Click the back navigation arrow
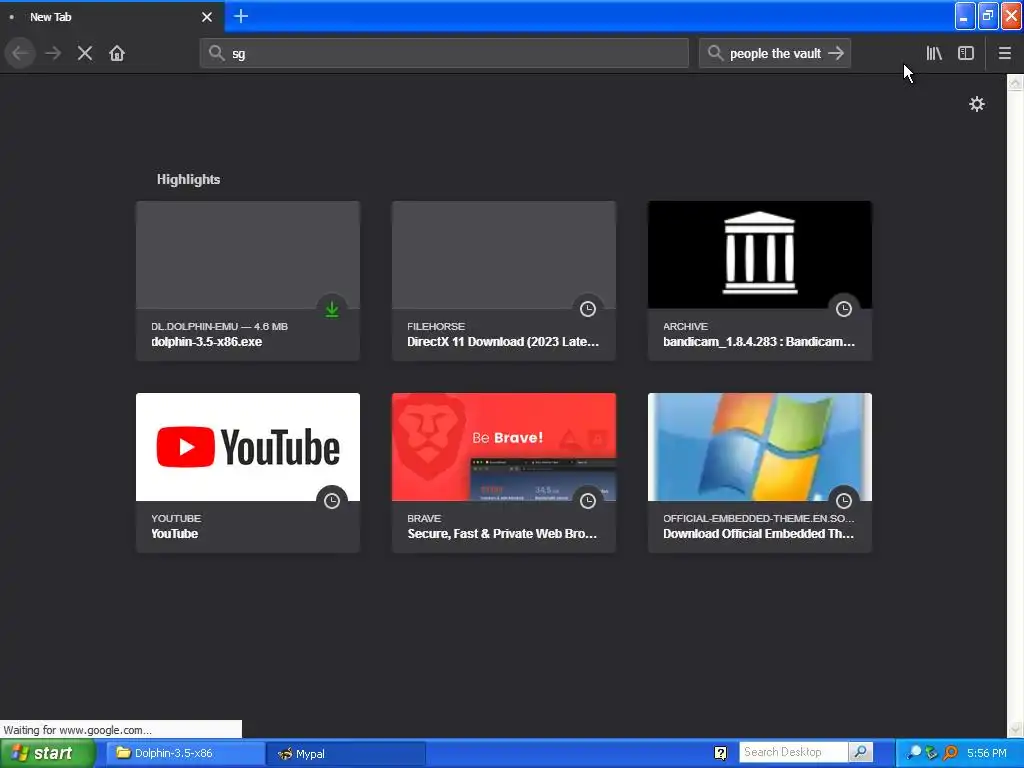1024x768 pixels. [20, 54]
